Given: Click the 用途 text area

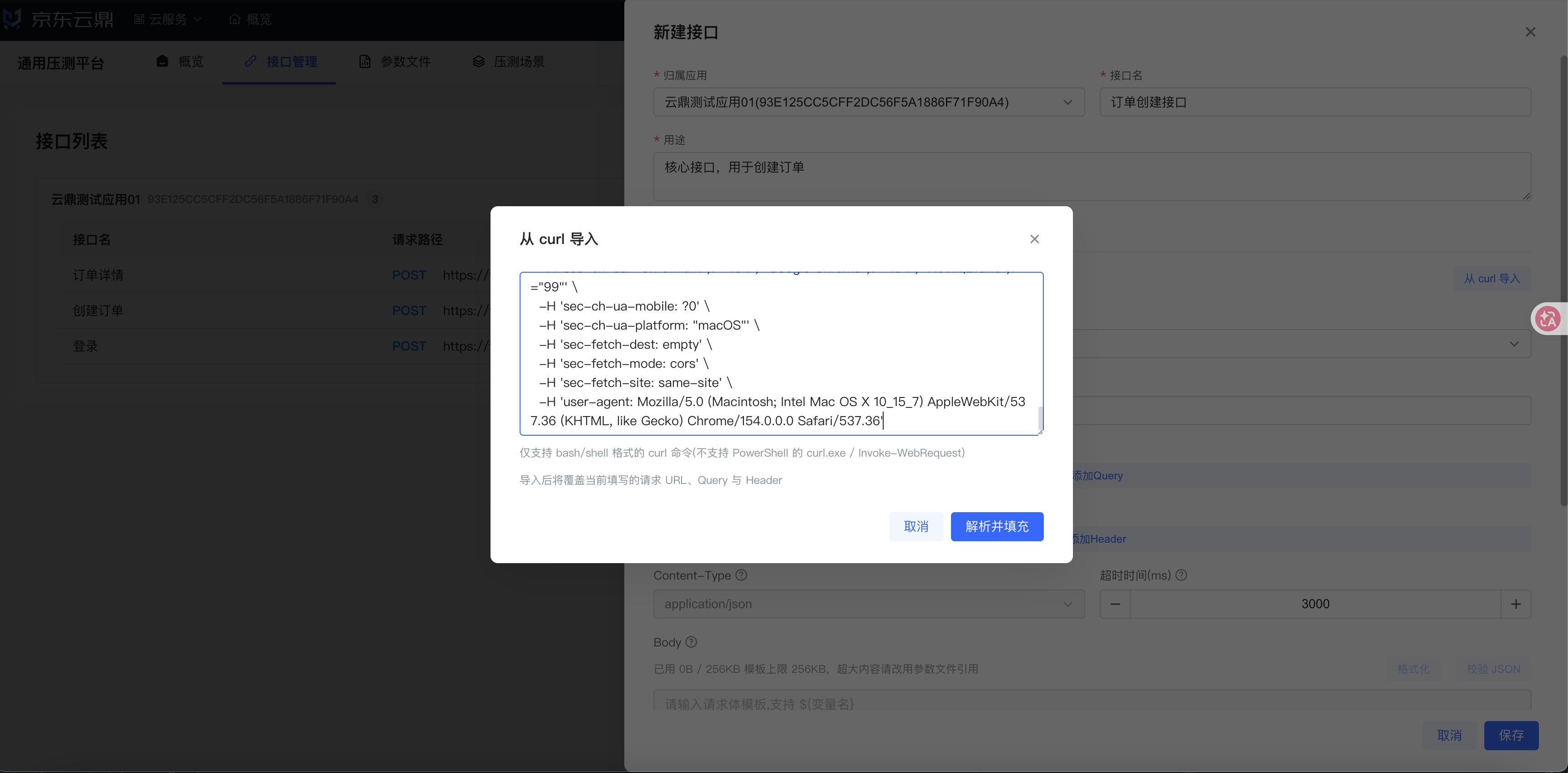Looking at the screenshot, I should click(1092, 177).
